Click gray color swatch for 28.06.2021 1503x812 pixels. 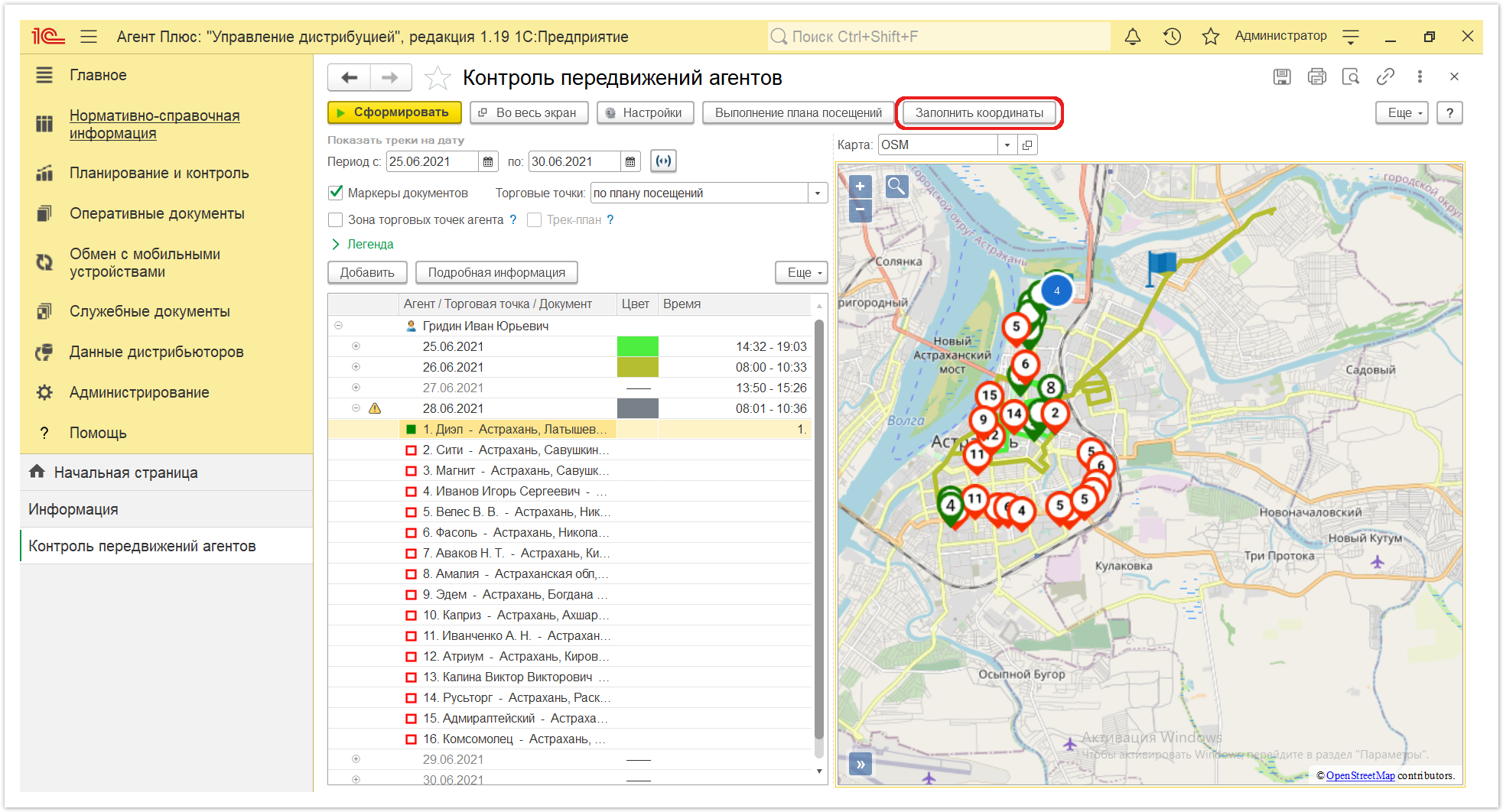(637, 408)
